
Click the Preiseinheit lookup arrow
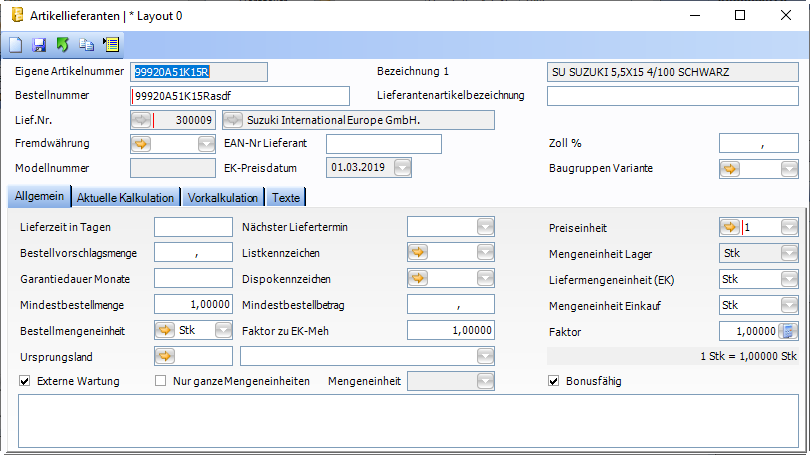[x=730, y=227]
